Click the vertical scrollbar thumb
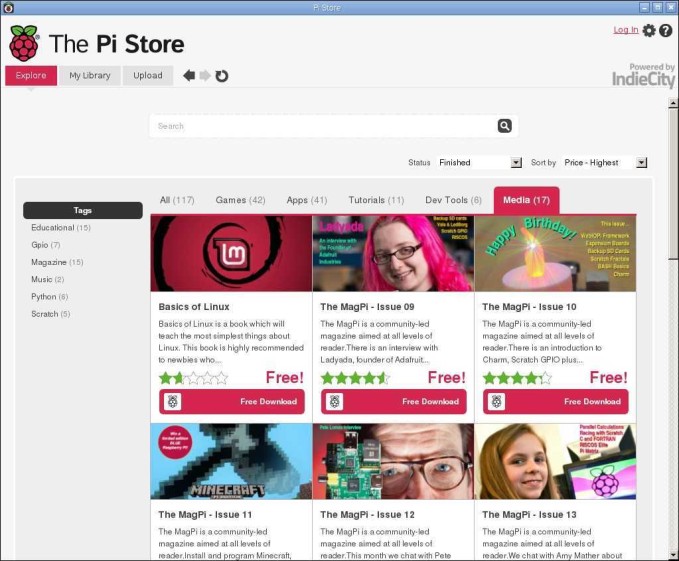This screenshot has width=679, height=561. click(x=673, y=184)
